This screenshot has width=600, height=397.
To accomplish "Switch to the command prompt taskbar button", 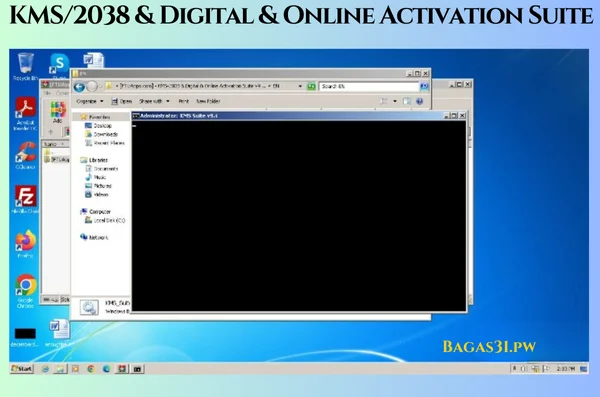I will [137, 369].
